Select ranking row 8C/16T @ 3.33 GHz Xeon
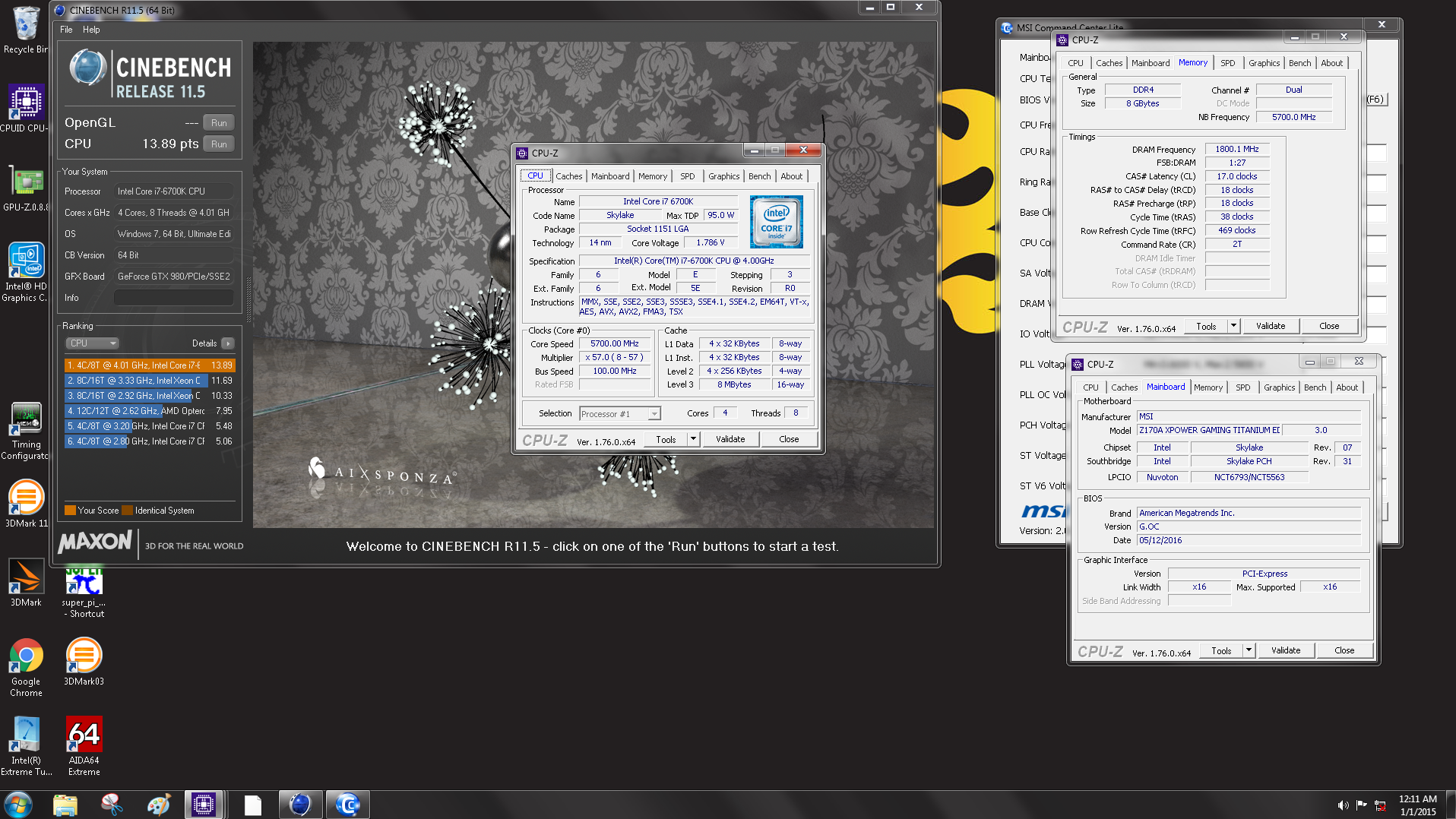Image resolution: width=1456 pixels, height=819 pixels. tap(150, 381)
